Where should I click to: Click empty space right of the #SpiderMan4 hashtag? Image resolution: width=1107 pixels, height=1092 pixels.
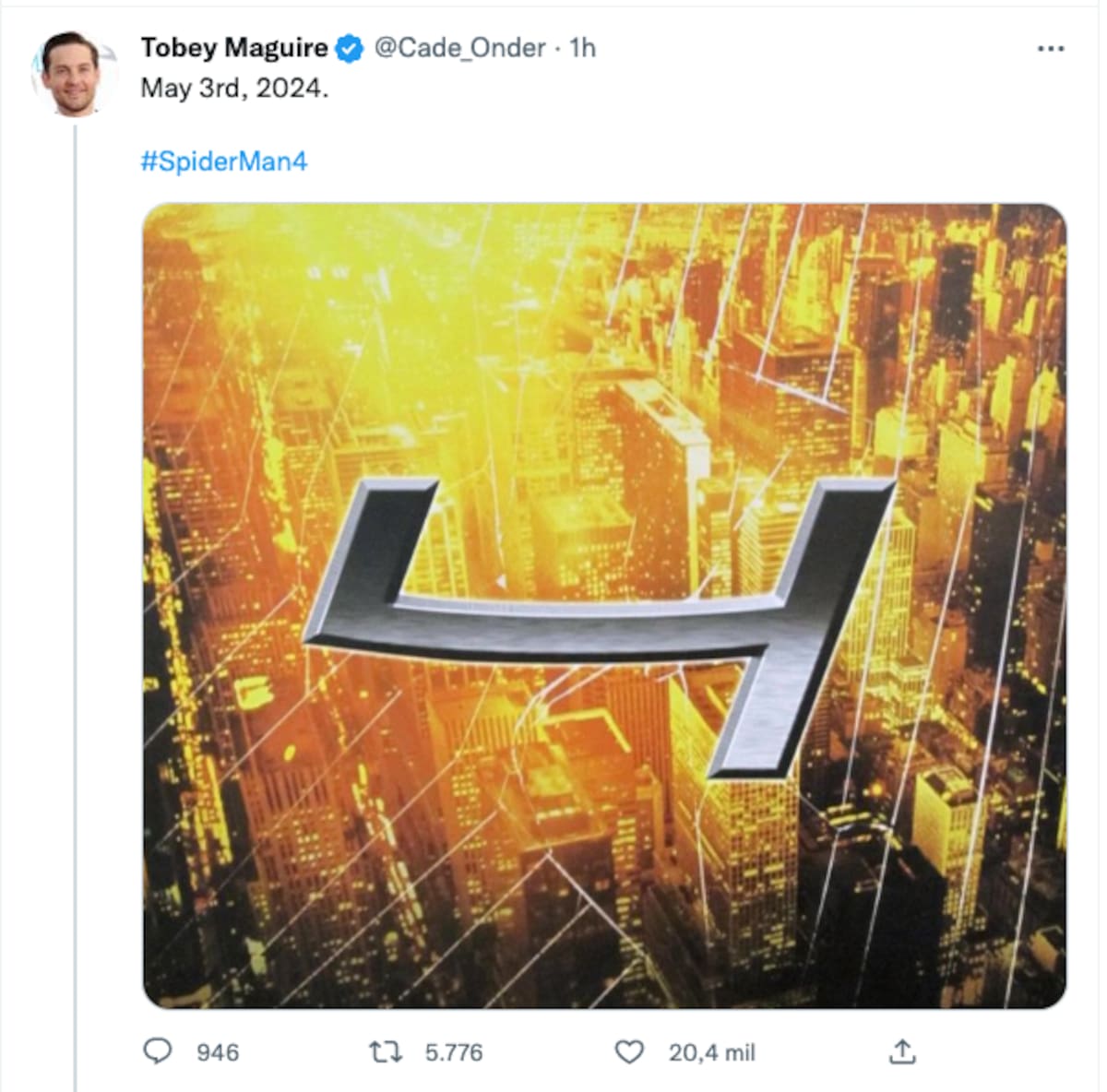(646, 161)
